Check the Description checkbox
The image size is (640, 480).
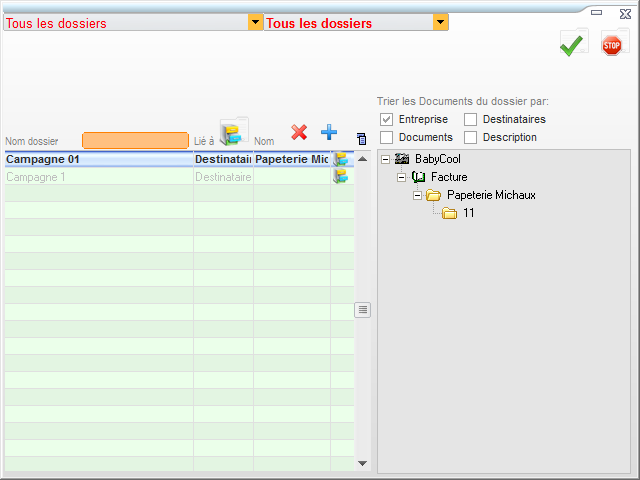[x=471, y=137]
